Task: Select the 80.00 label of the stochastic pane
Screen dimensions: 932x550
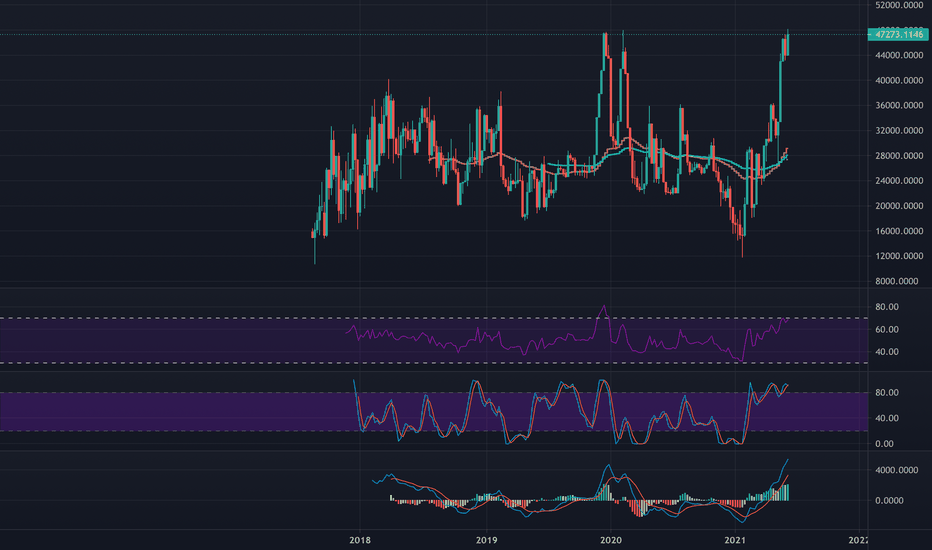Action: (x=887, y=392)
